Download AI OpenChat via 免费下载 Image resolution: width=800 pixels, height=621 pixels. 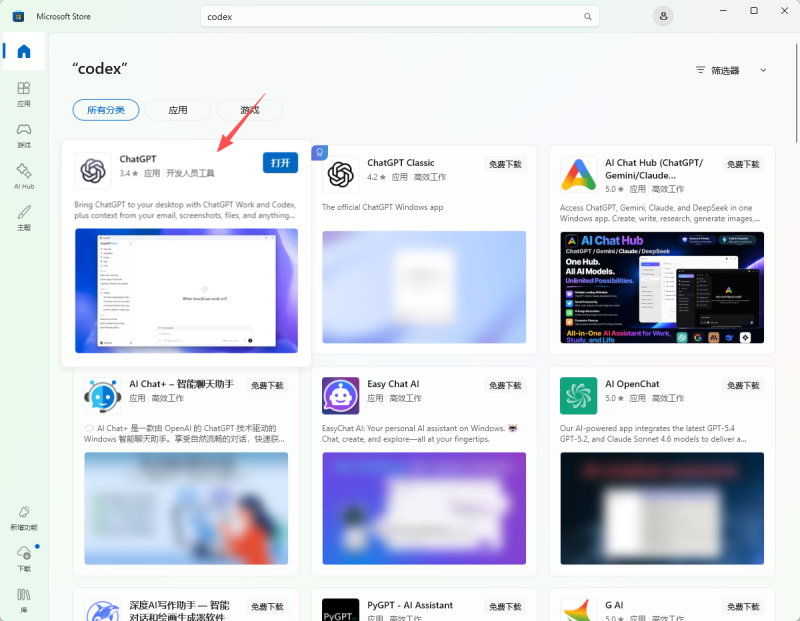click(x=743, y=385)
